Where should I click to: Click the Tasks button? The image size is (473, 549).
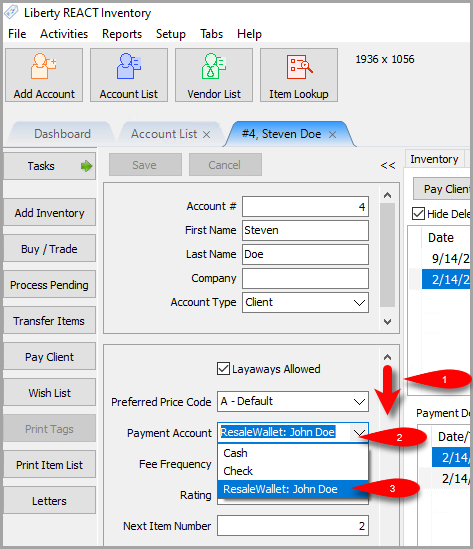(49, 166)
